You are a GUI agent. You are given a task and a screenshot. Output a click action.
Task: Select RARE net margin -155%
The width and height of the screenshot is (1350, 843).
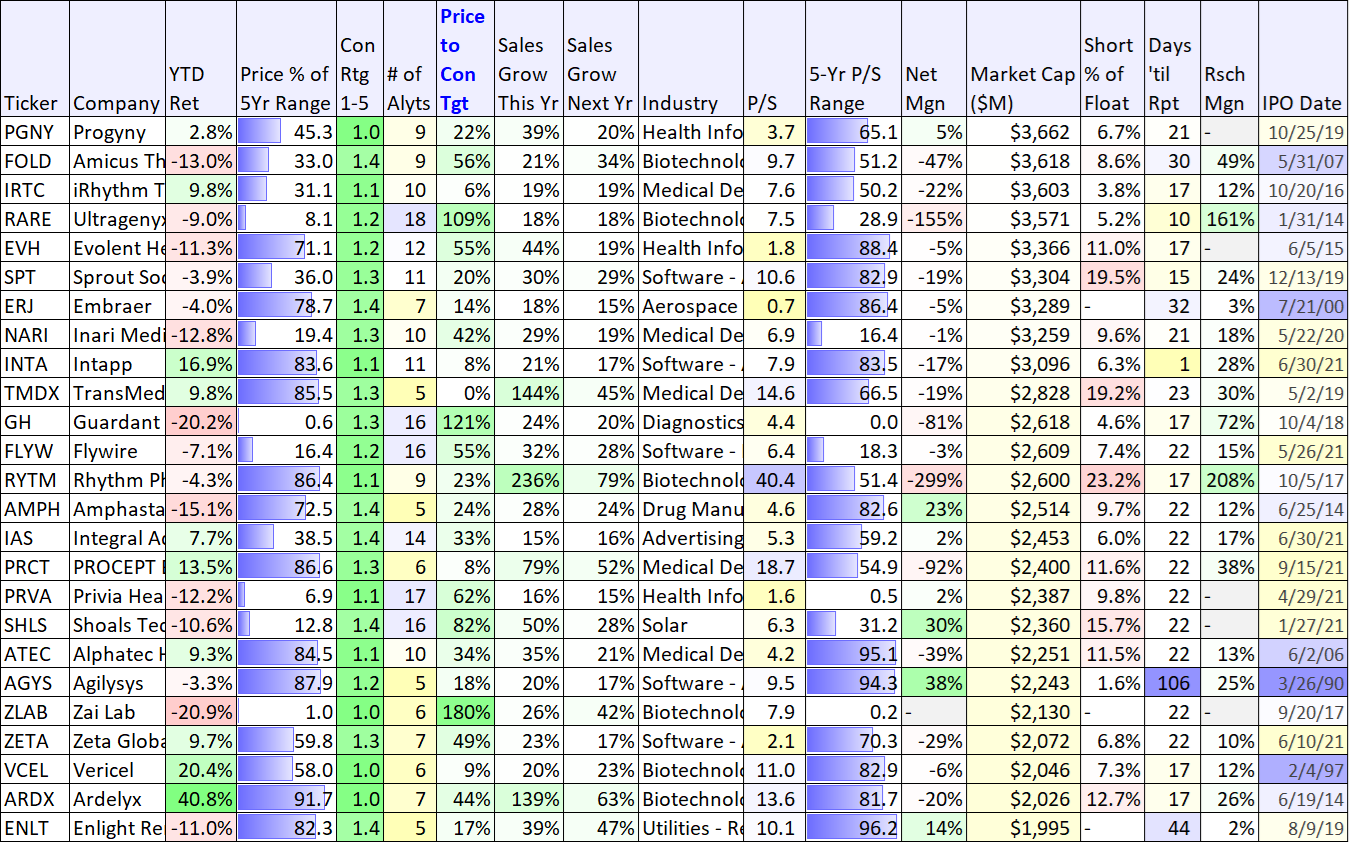pyautogui.click(x=933, y=219)
